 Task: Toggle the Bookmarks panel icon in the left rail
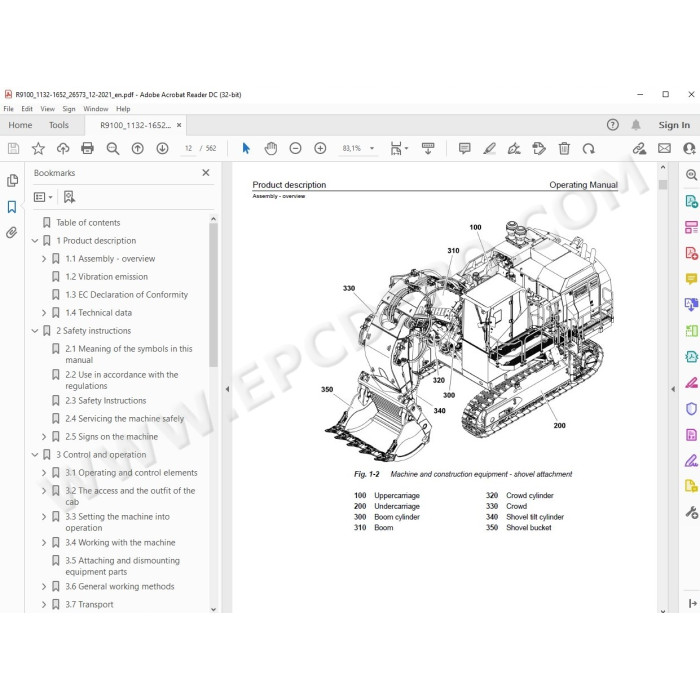[12, 207]
